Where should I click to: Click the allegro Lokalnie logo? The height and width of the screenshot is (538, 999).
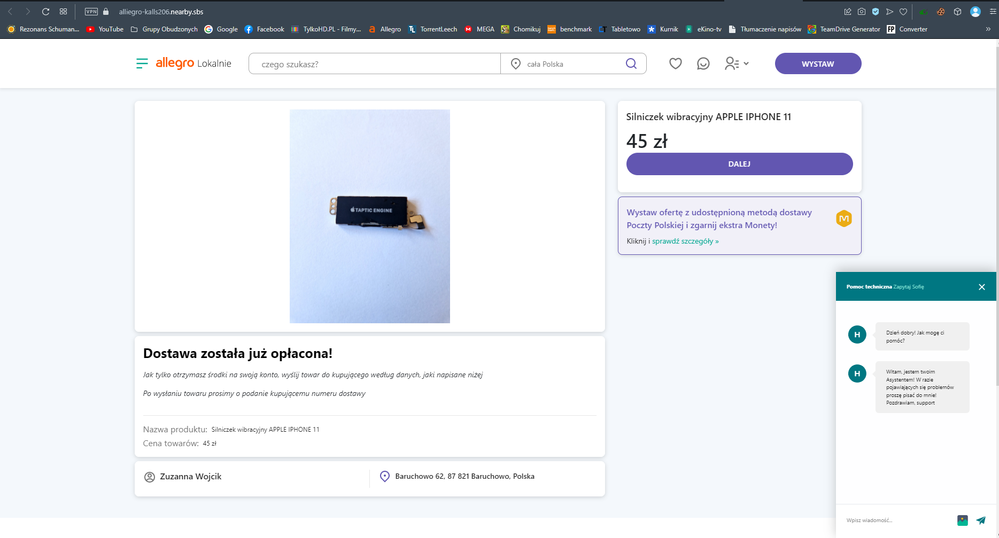193,63
